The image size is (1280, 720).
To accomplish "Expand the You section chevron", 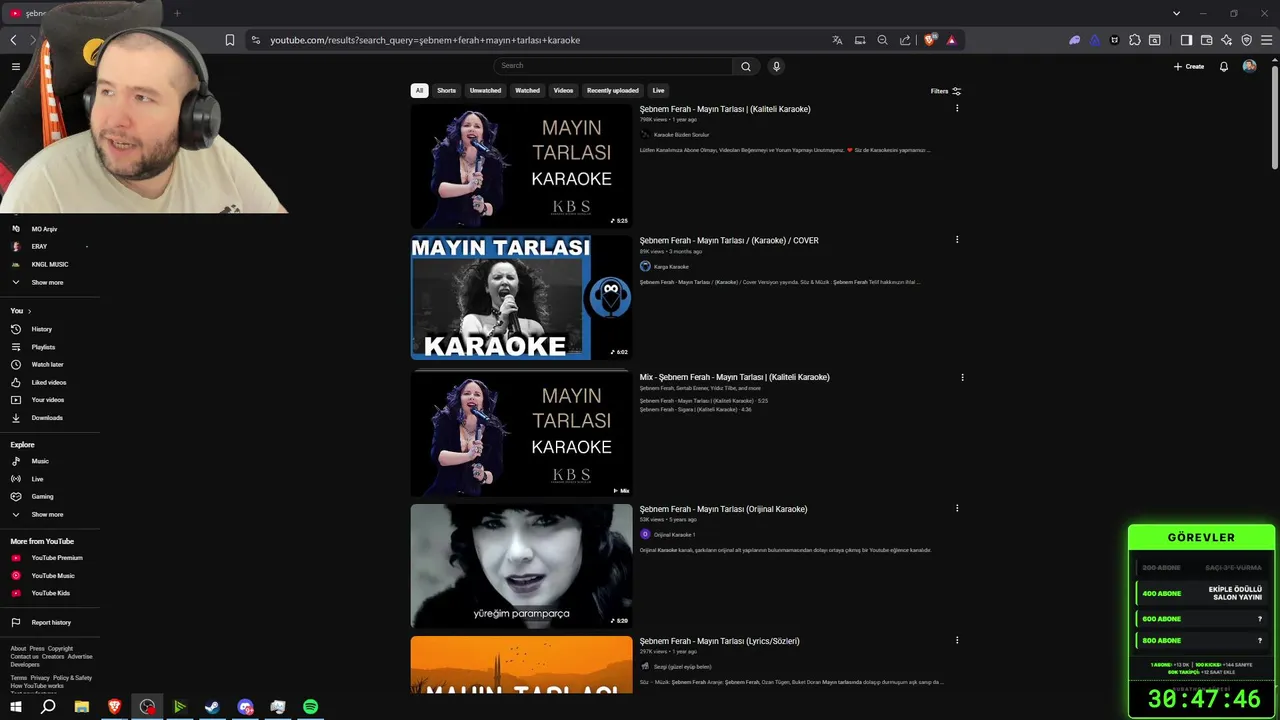I will pos(29,311).
